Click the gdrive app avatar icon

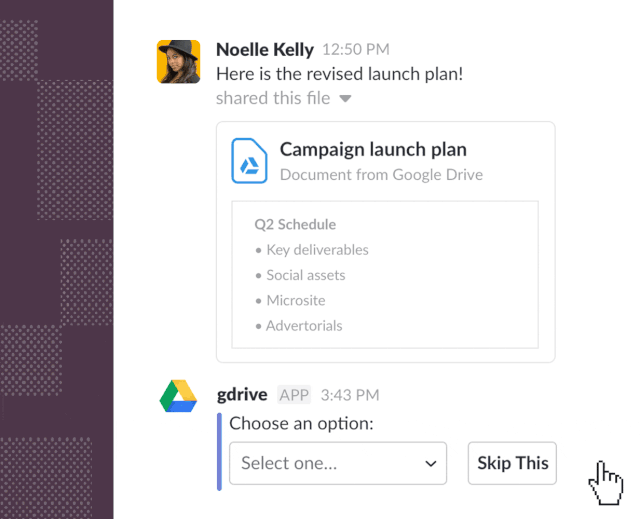[178, 396]
